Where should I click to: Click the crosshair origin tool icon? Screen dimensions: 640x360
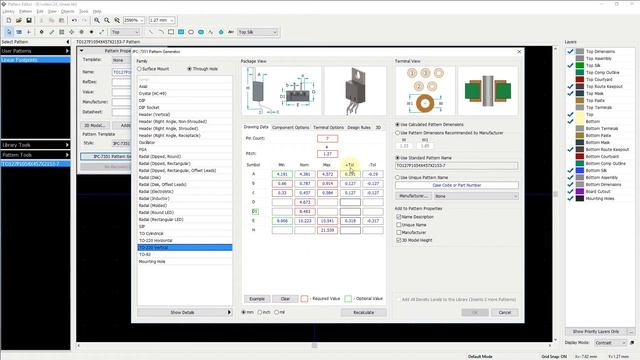[x=29, y=32]
